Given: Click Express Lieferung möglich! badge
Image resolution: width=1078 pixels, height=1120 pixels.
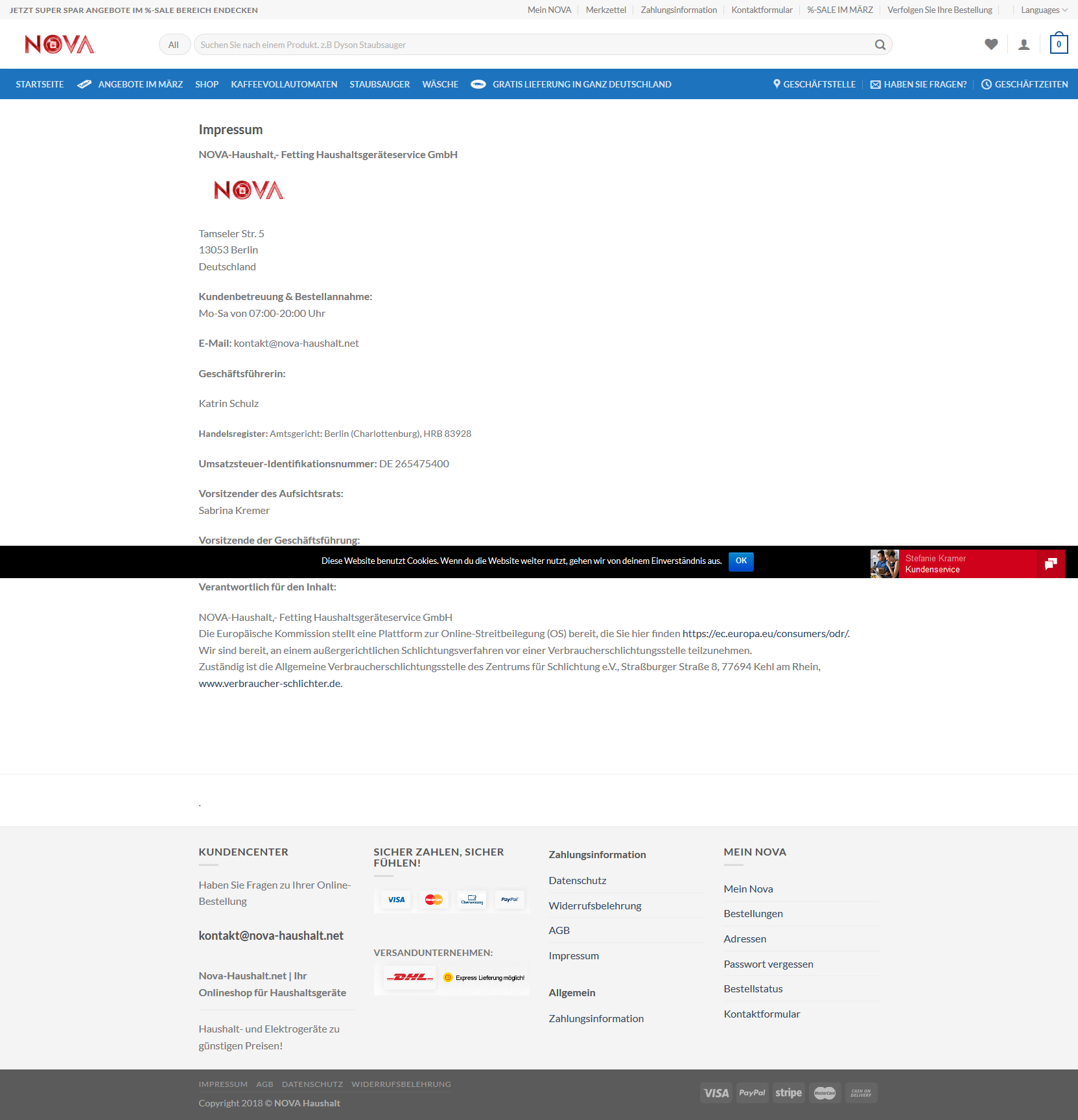Looking at the screenshot, I should pyautogui.click(x=484, y=977).
